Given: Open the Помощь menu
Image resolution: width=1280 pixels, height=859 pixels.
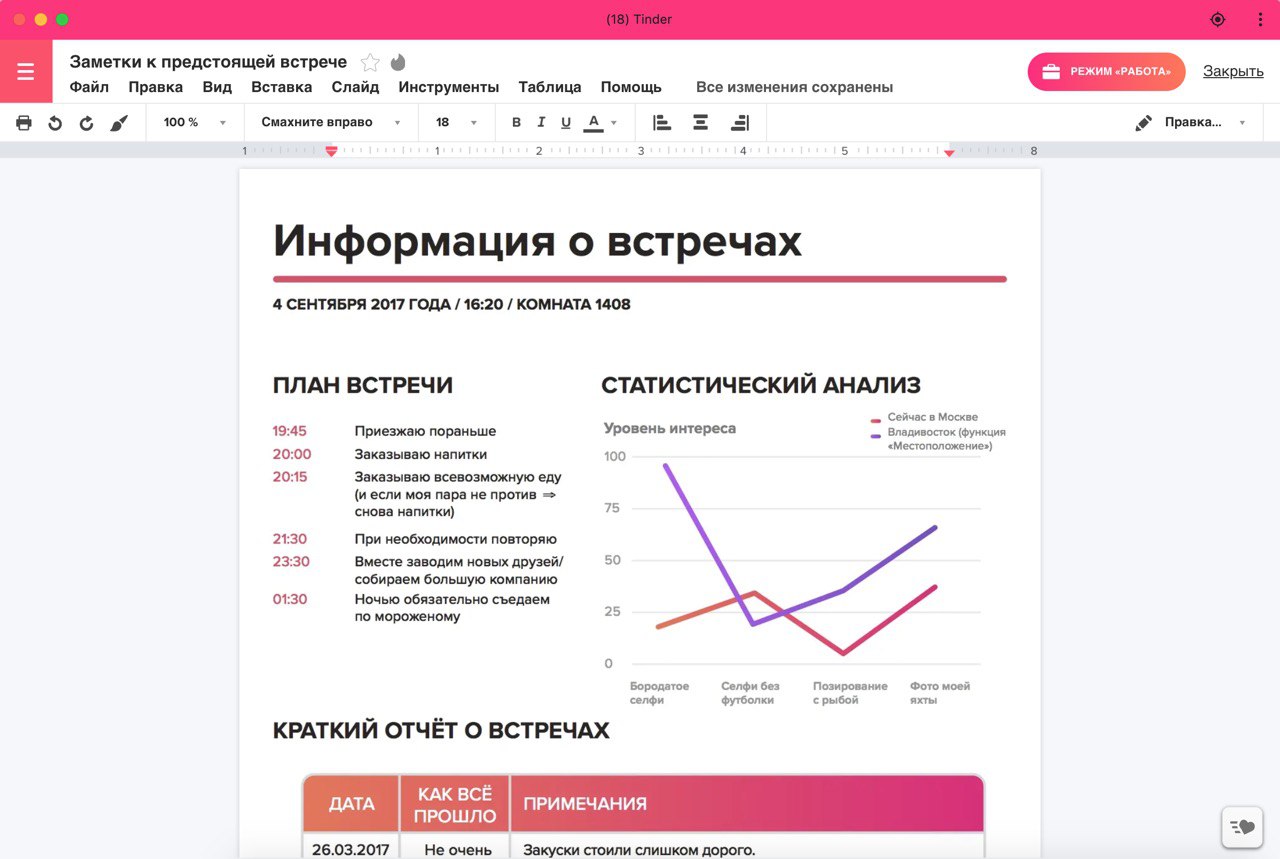Looking at the screenshot, I should [x=631, y=87].
